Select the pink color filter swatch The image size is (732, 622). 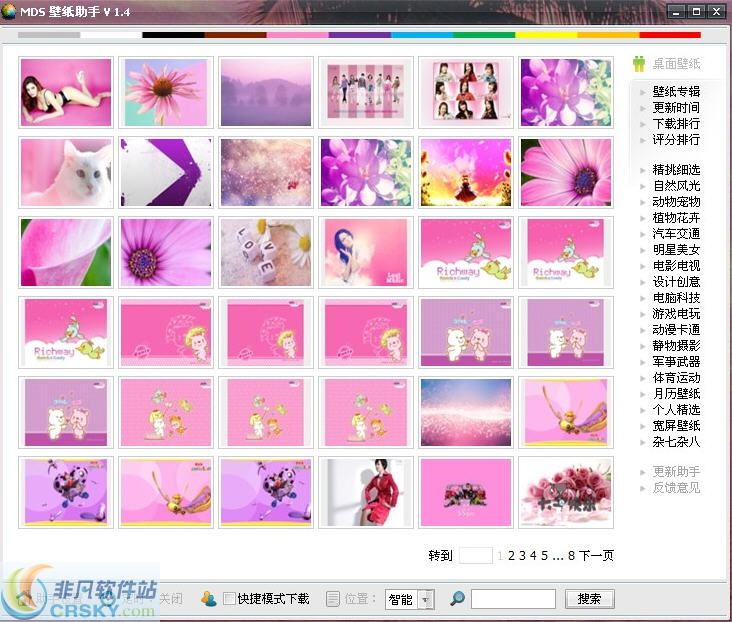[297, 35]
